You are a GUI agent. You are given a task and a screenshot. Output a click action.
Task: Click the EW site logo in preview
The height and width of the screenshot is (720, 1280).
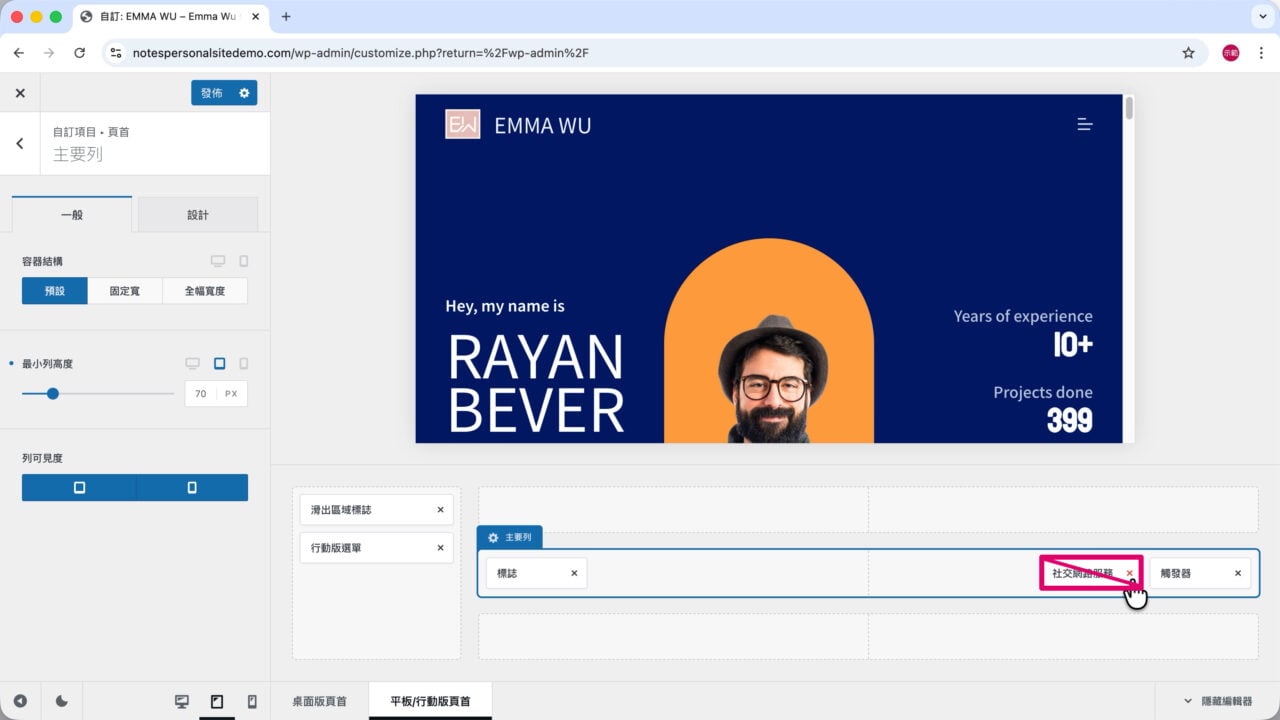(x=463, y=125)
